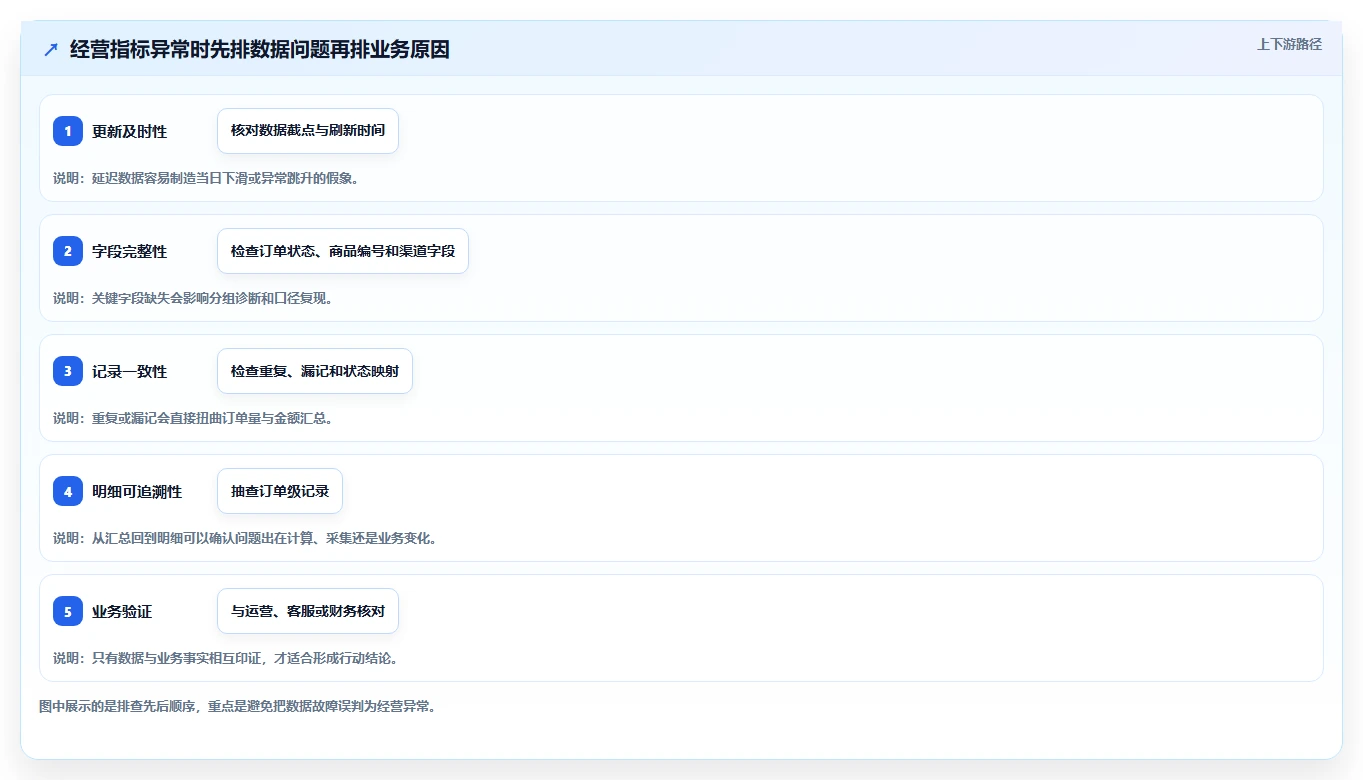The height and width of the screenshot is (780, 1363).
Task: Select the 记录一致性 step label
Action: pos(130,371)
